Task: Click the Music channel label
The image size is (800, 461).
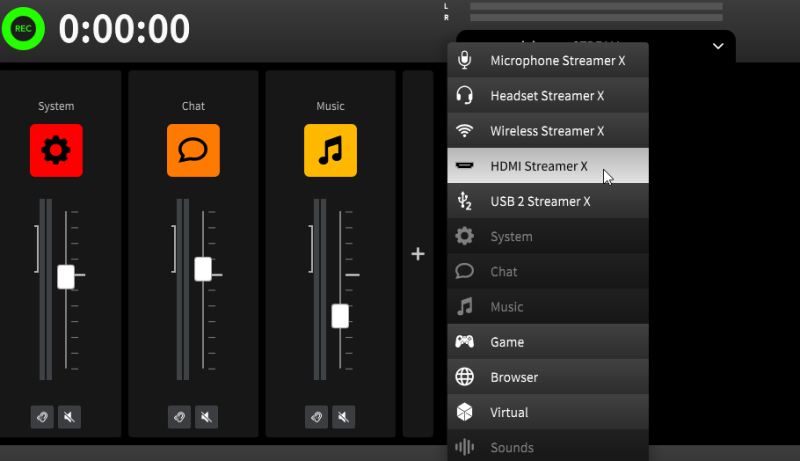Action: (x=331, y=106)
